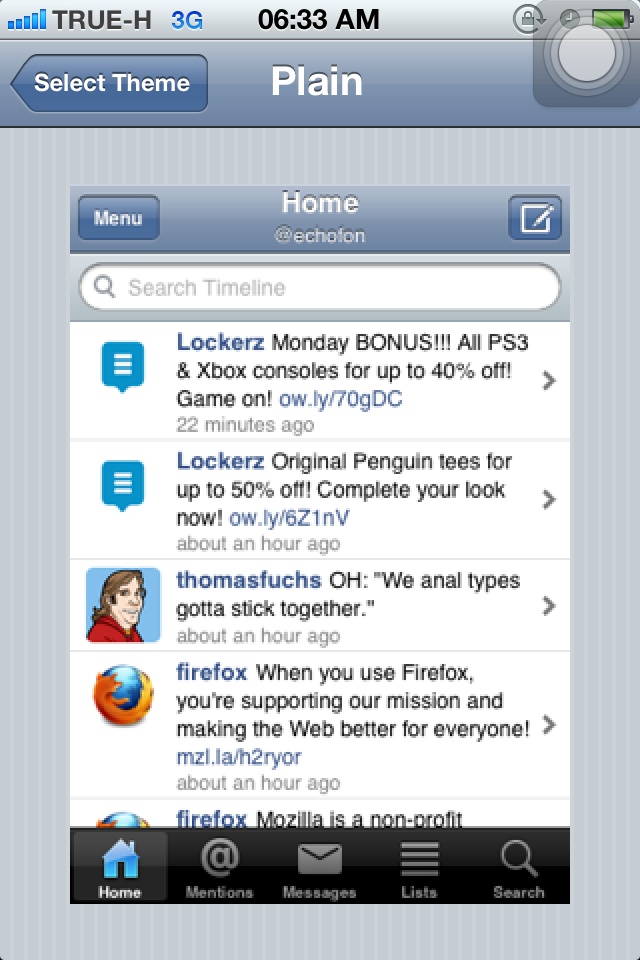The height and width of the screenshot is (960, 640).
Task: Tap thomasfuchs cartoon avatar
Action: click(123, 605)
